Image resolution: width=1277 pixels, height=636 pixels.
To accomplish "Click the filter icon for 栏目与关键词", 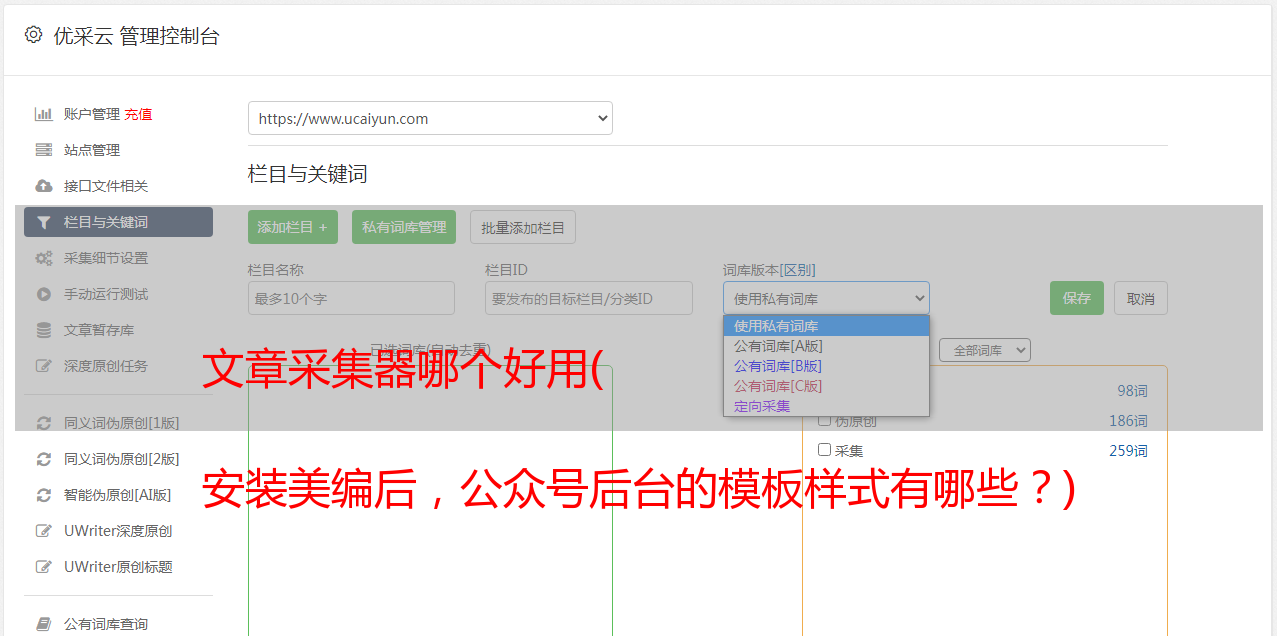I will [x=43, y=222].
